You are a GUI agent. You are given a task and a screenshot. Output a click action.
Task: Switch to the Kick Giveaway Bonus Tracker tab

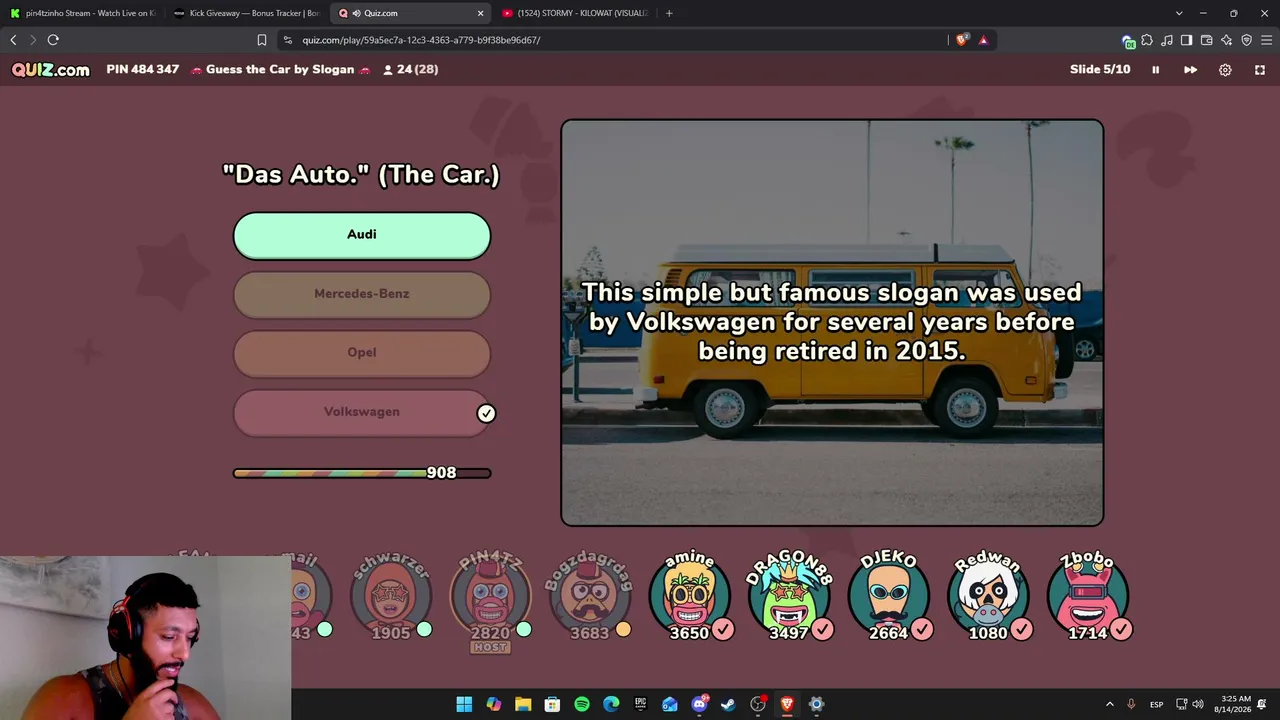pyautogui.click(x=245, y=13)
